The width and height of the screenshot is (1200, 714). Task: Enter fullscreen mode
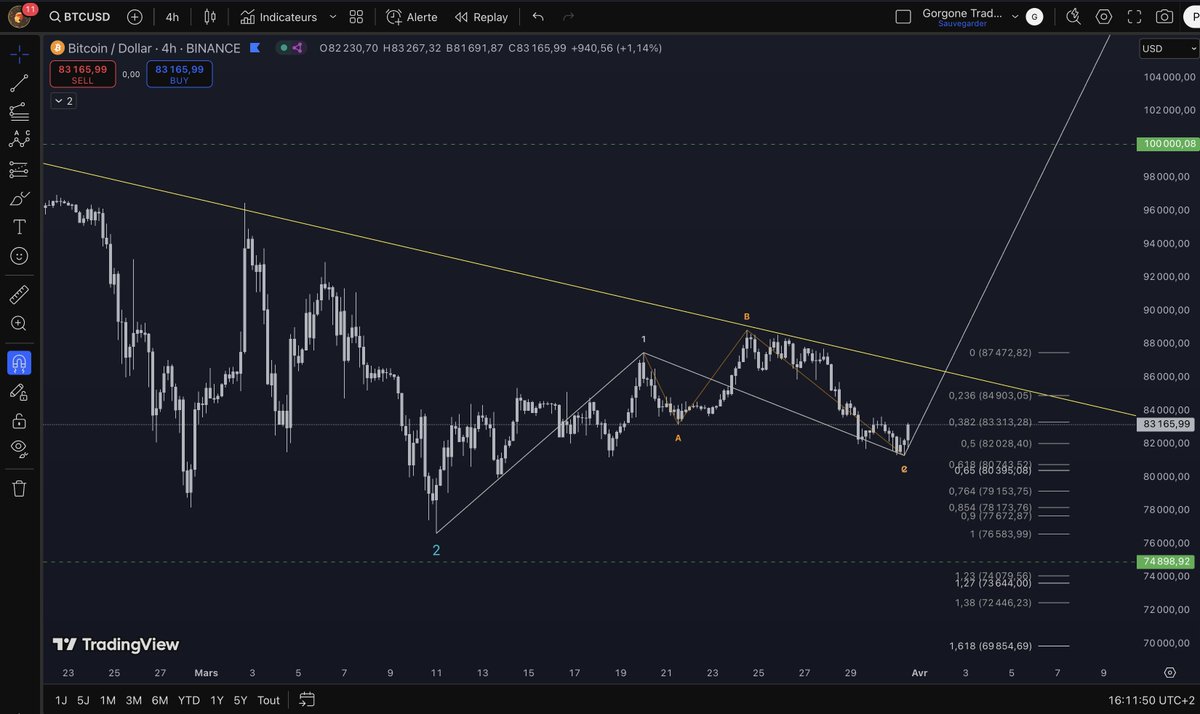(x=1133, y=17)
